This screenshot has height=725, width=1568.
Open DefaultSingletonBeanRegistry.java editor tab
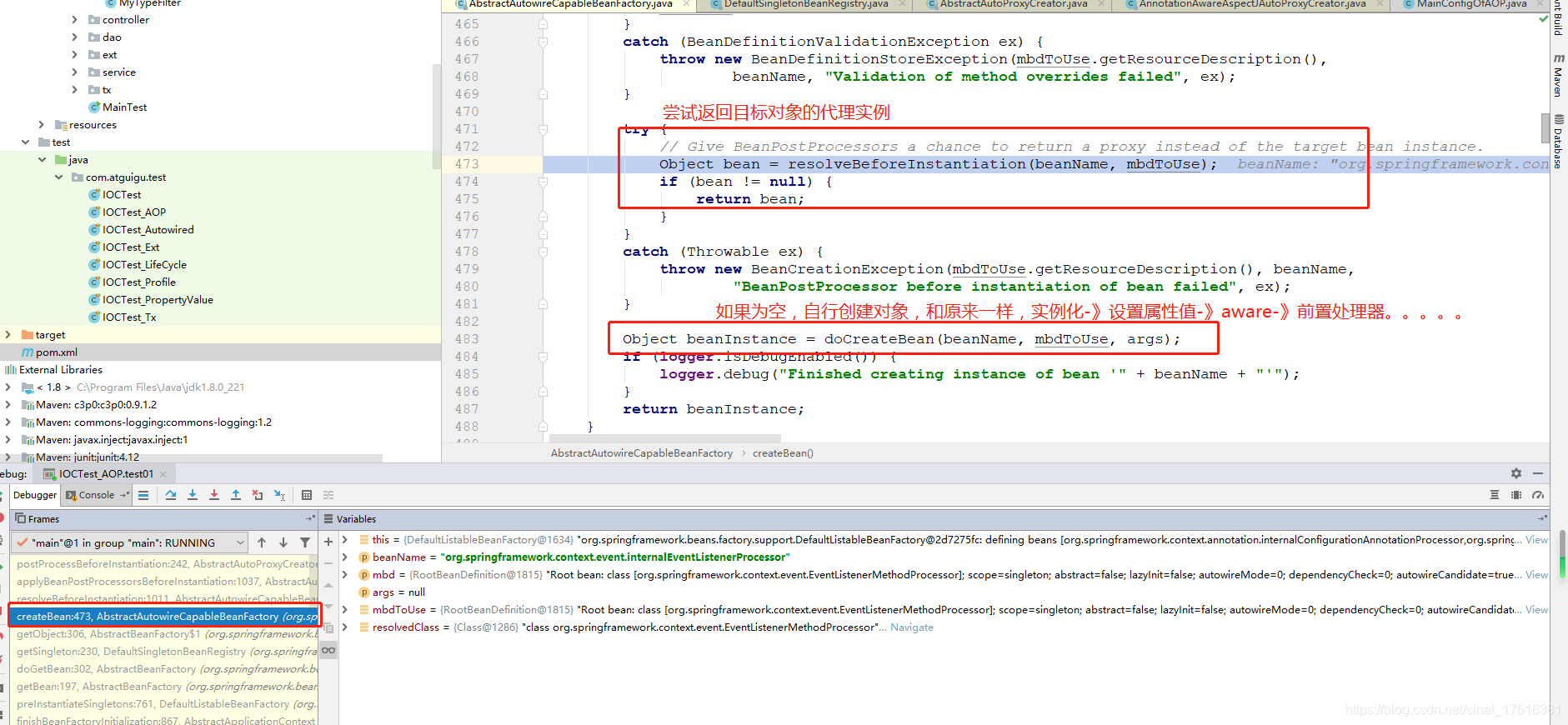(x=805, y=4)
